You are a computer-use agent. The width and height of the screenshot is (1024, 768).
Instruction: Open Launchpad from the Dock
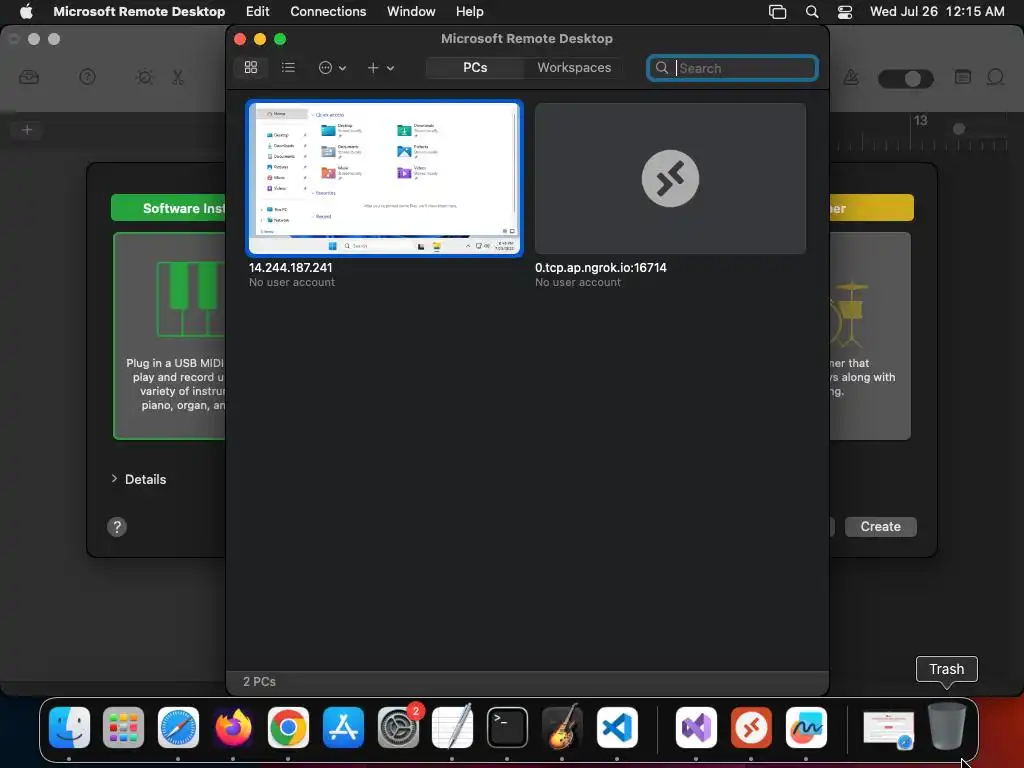coord(123,727)
